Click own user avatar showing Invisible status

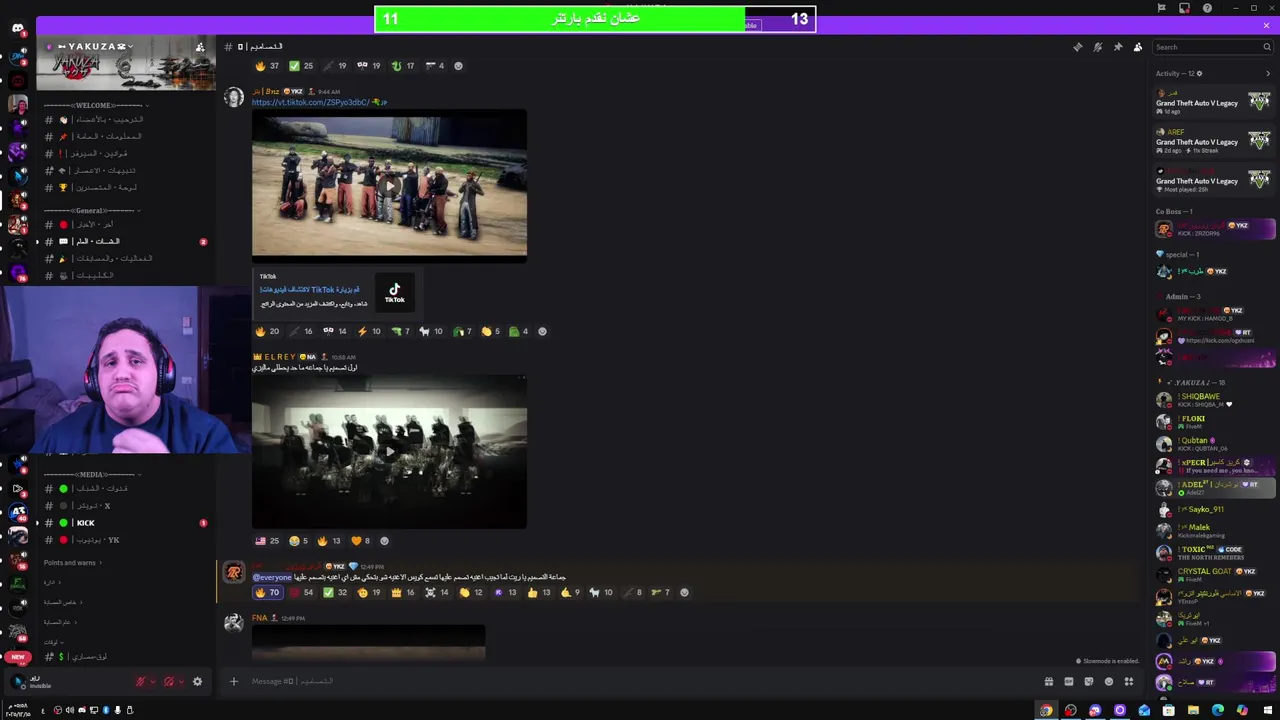tap(18, 682)
